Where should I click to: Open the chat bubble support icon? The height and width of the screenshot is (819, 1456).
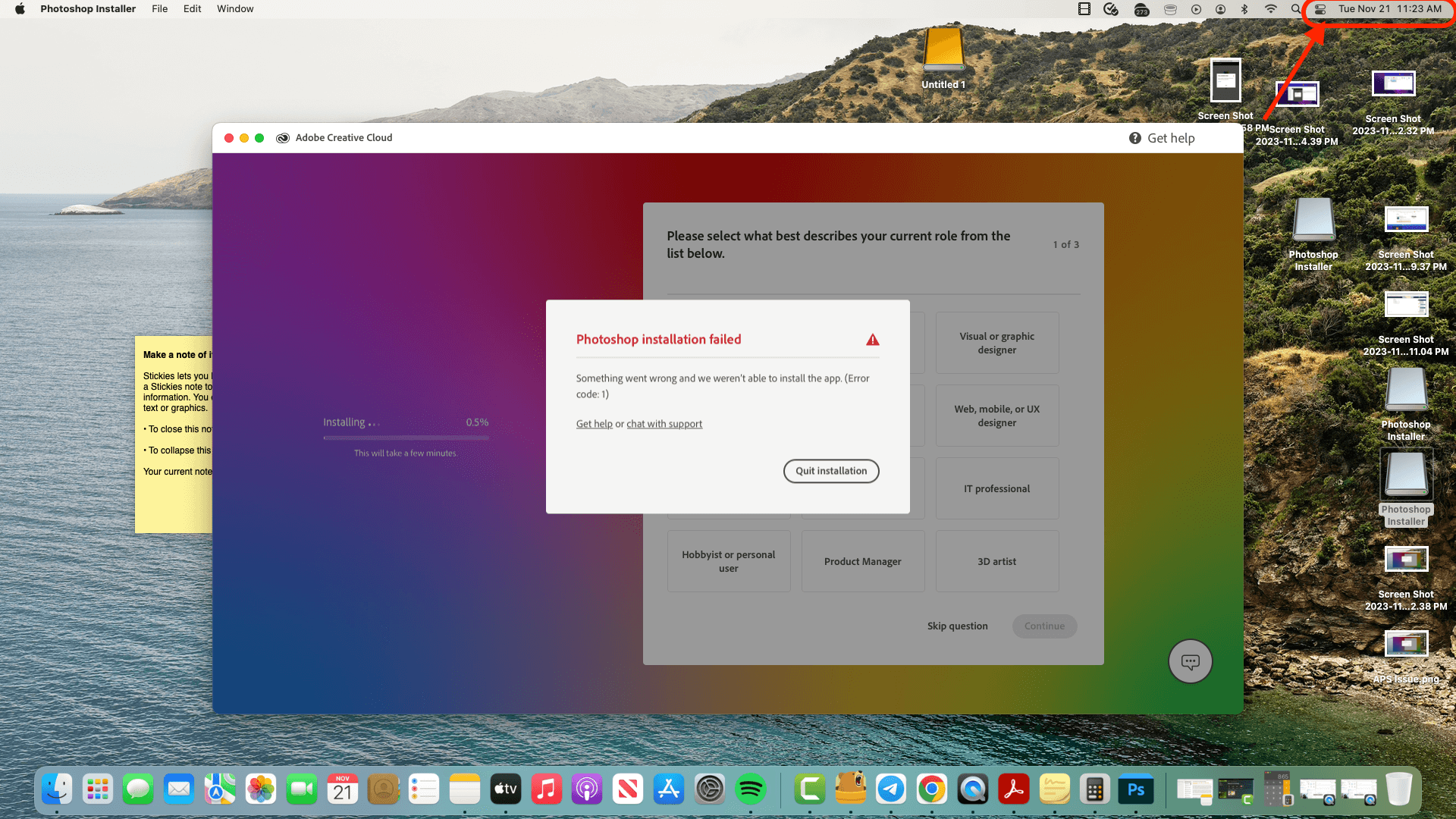tap(1190, 661)
